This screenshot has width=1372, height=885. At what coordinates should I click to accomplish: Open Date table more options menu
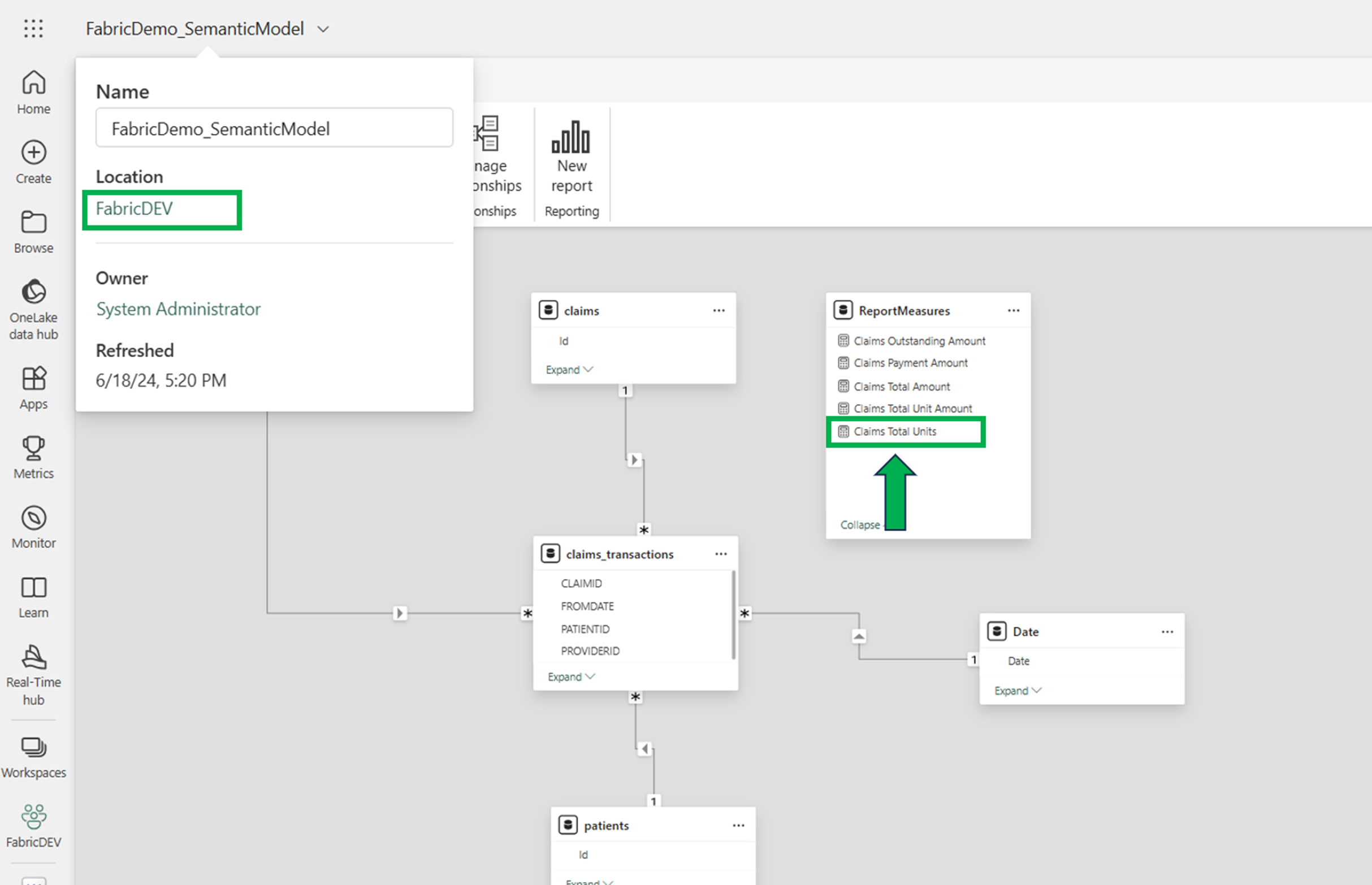point(1167,632)
